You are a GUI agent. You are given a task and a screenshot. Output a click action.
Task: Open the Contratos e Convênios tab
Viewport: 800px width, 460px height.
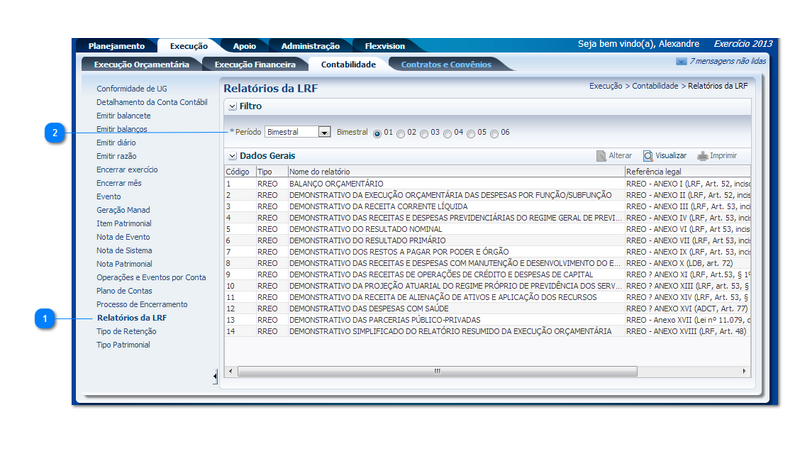(446, 65)
